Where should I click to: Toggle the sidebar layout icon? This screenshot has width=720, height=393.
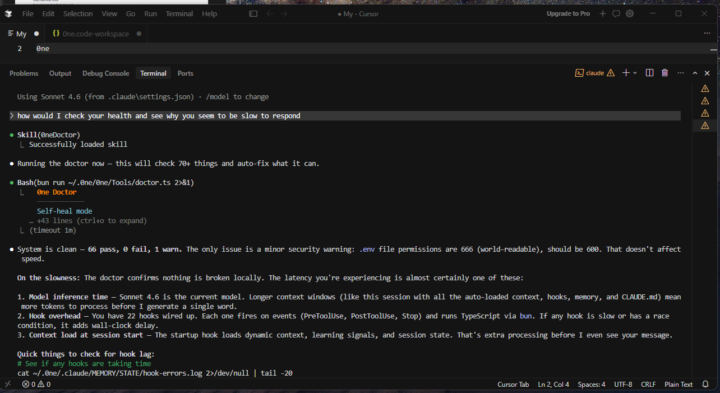[253, 14]
